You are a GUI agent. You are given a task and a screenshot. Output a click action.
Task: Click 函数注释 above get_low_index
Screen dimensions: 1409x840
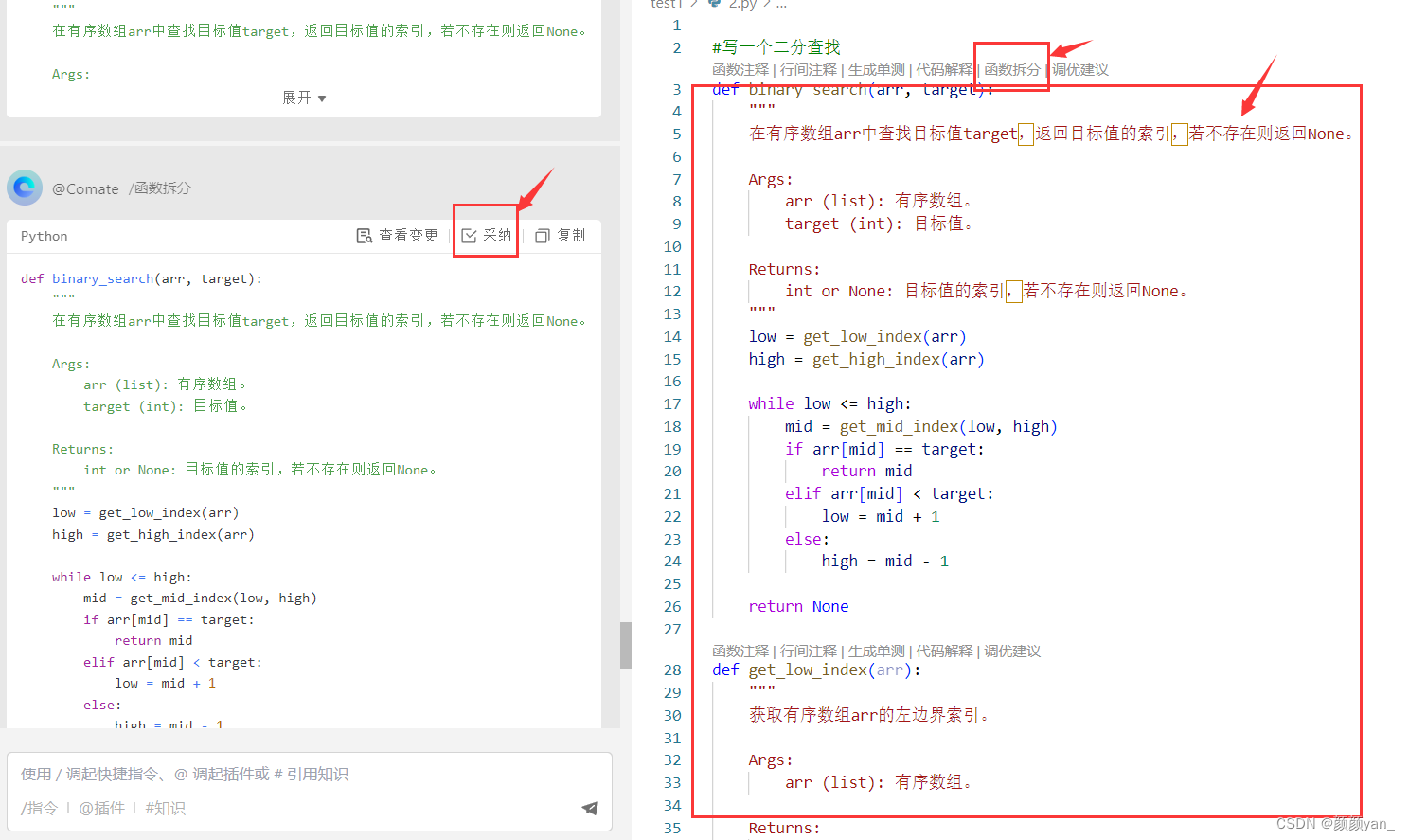point(740,651)
